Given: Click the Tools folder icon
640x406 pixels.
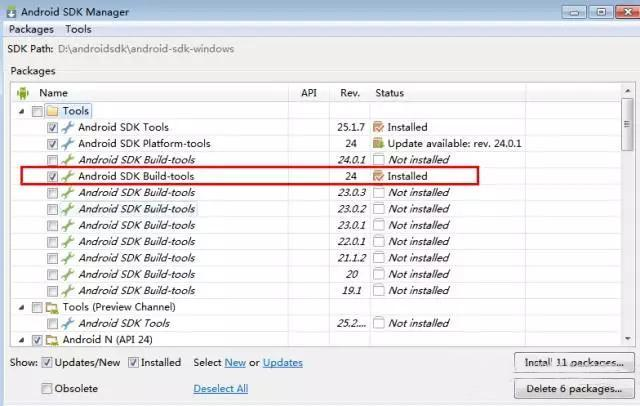Looking at the screenshot, I should pos(52,111).
